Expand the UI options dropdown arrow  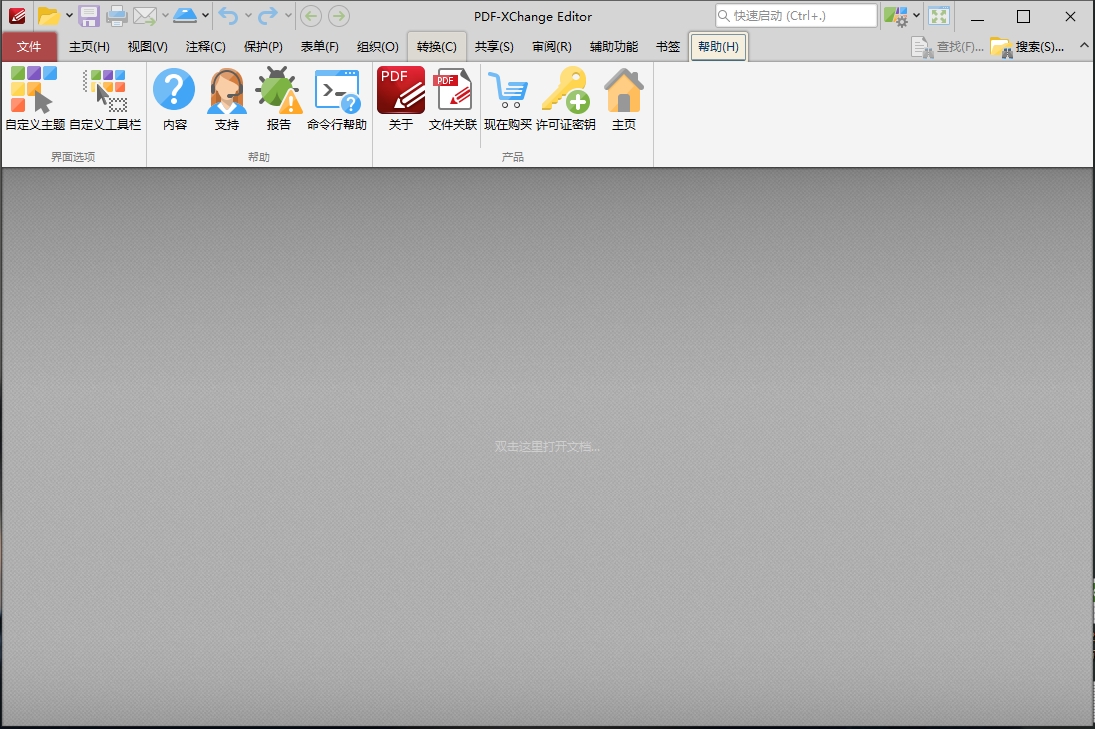pyautogui.click(x=916, y=15)
